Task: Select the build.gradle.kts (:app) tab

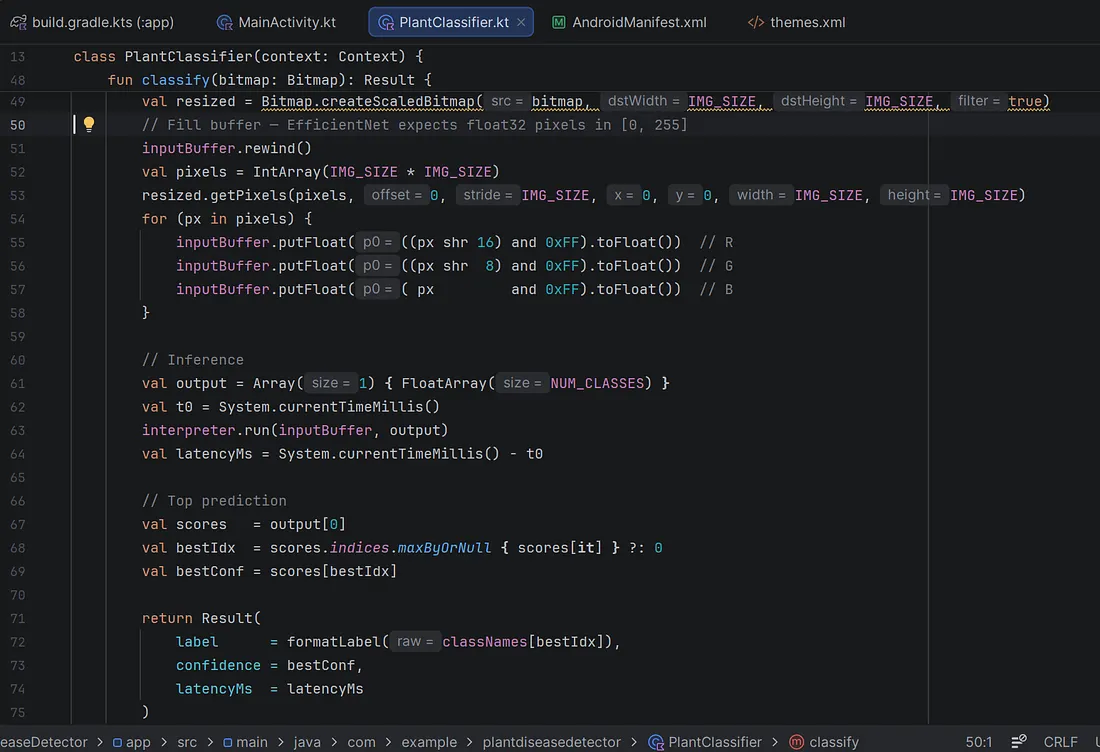Action: (92, 22)
